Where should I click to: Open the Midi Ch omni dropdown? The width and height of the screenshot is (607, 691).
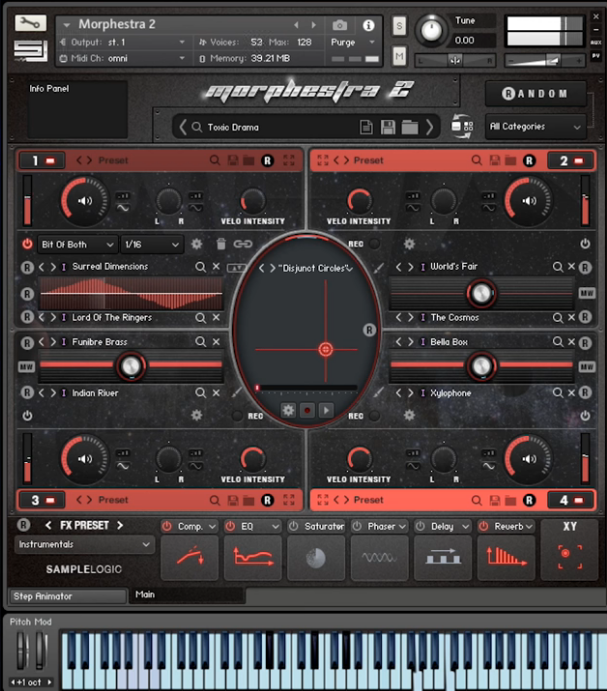click(123, 58)
